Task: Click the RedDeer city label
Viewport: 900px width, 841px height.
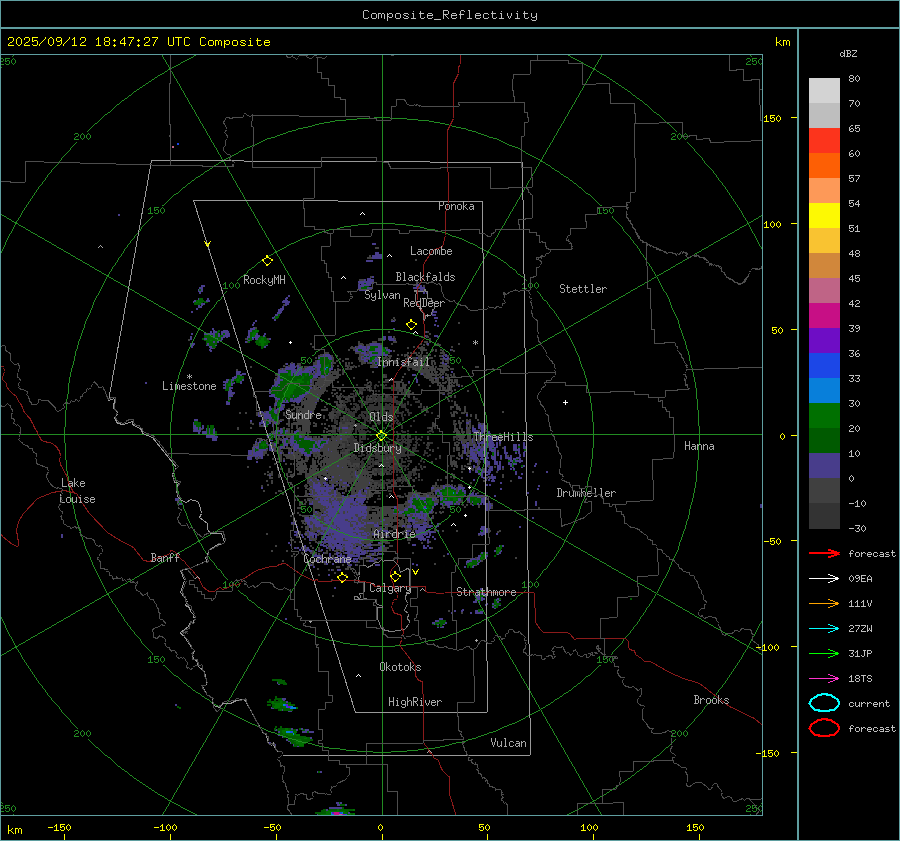Action: point(424,303)
